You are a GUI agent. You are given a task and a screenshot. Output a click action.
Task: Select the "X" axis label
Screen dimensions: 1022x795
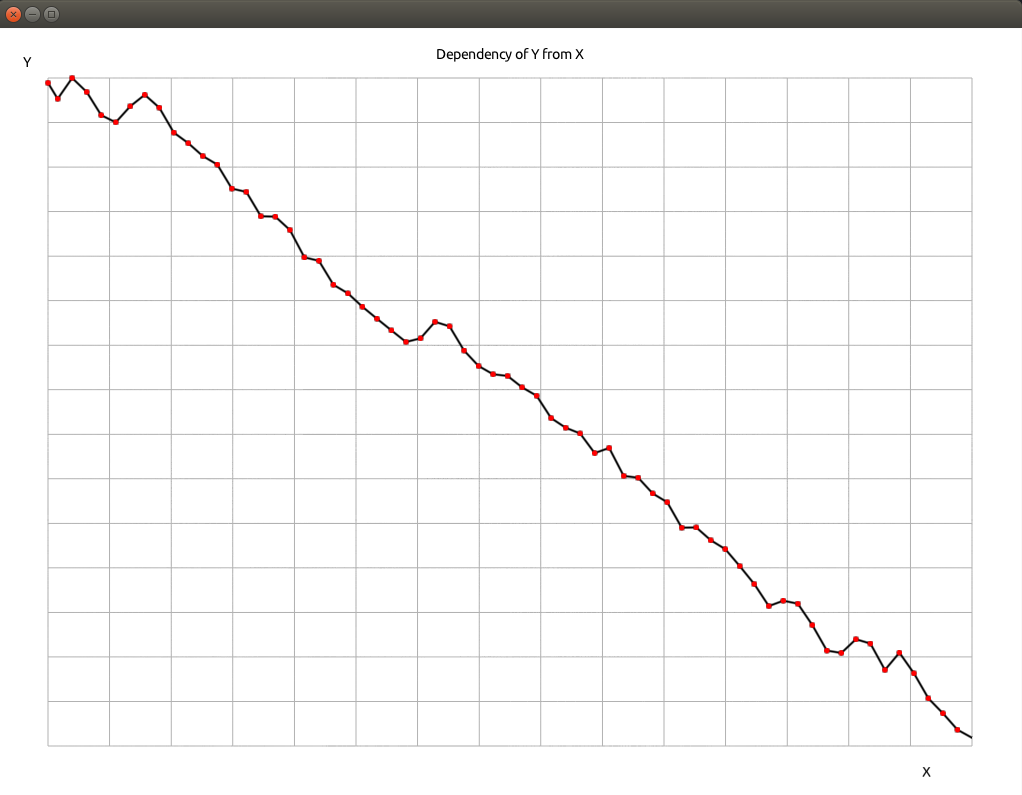(x=926, y=772)
